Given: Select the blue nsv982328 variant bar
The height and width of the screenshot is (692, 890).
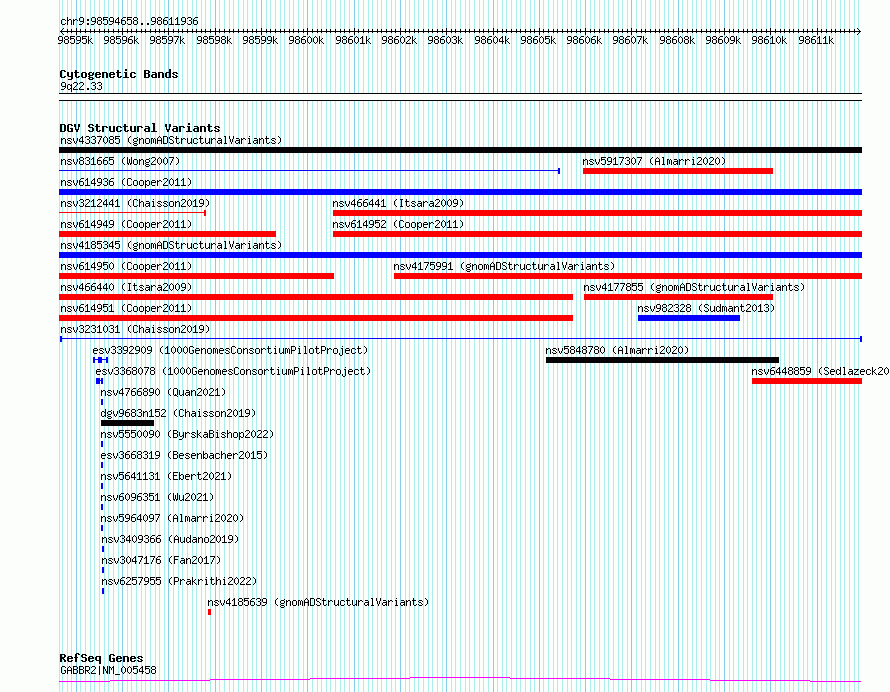Looking at the screenshot, I should pos(689,318).
